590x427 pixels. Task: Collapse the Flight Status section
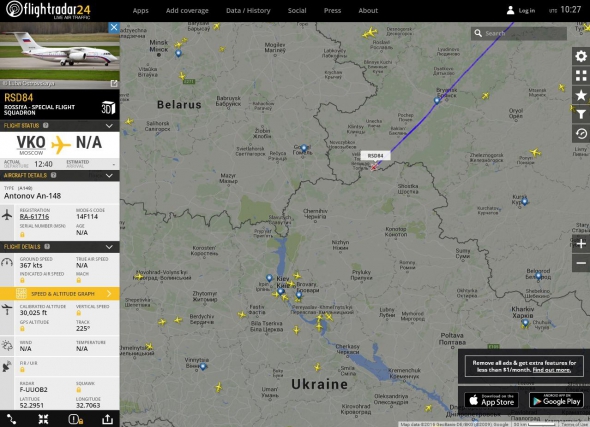pos(109,126)
